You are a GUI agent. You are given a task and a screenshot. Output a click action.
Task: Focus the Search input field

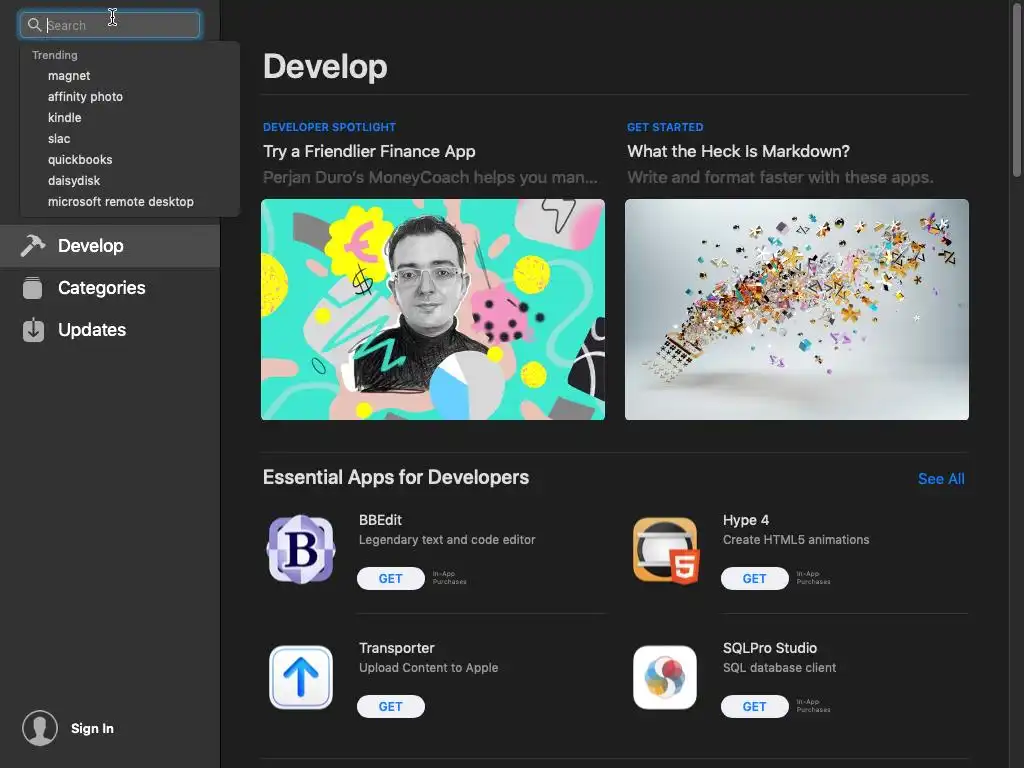point(110,25)
